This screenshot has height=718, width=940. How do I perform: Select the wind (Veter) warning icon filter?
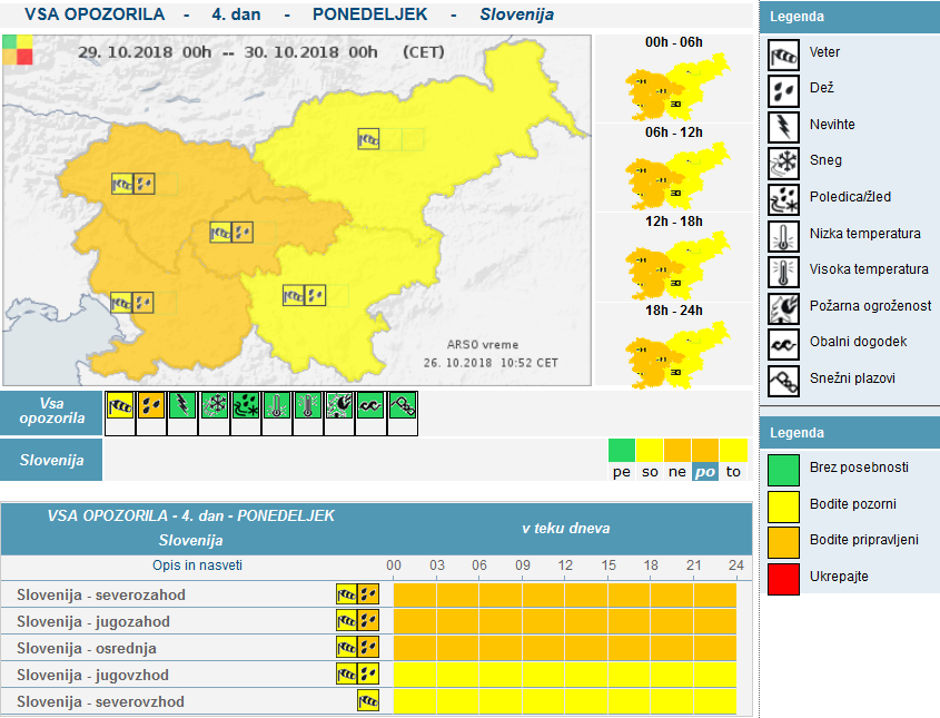(120, 405)
